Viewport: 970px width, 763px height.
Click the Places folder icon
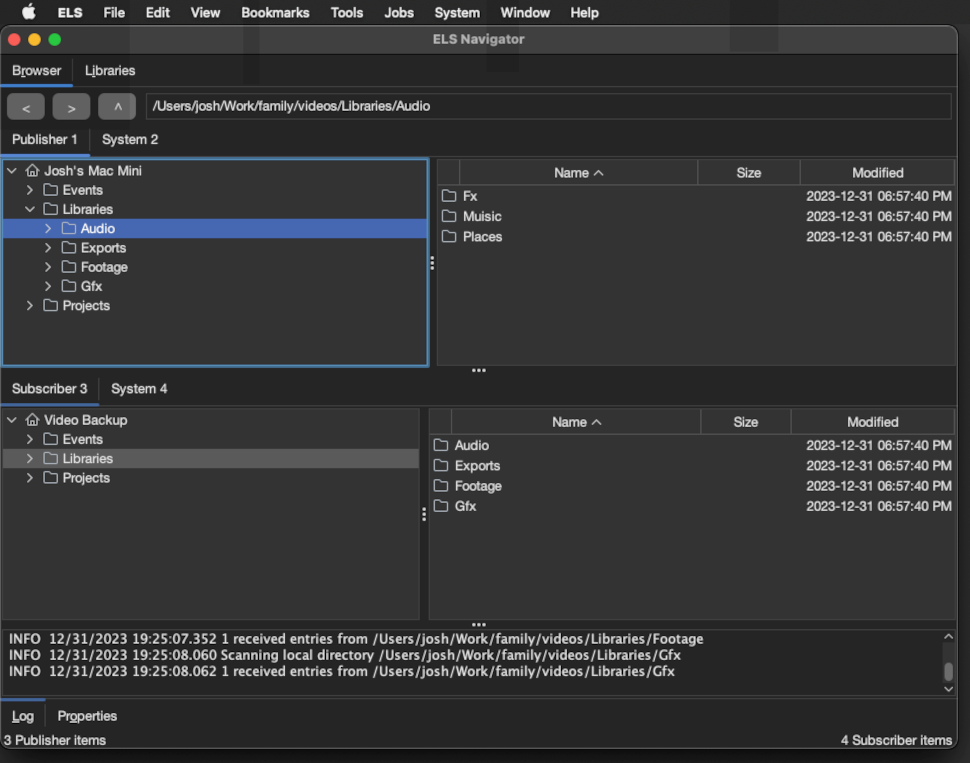tap(449, 237)
